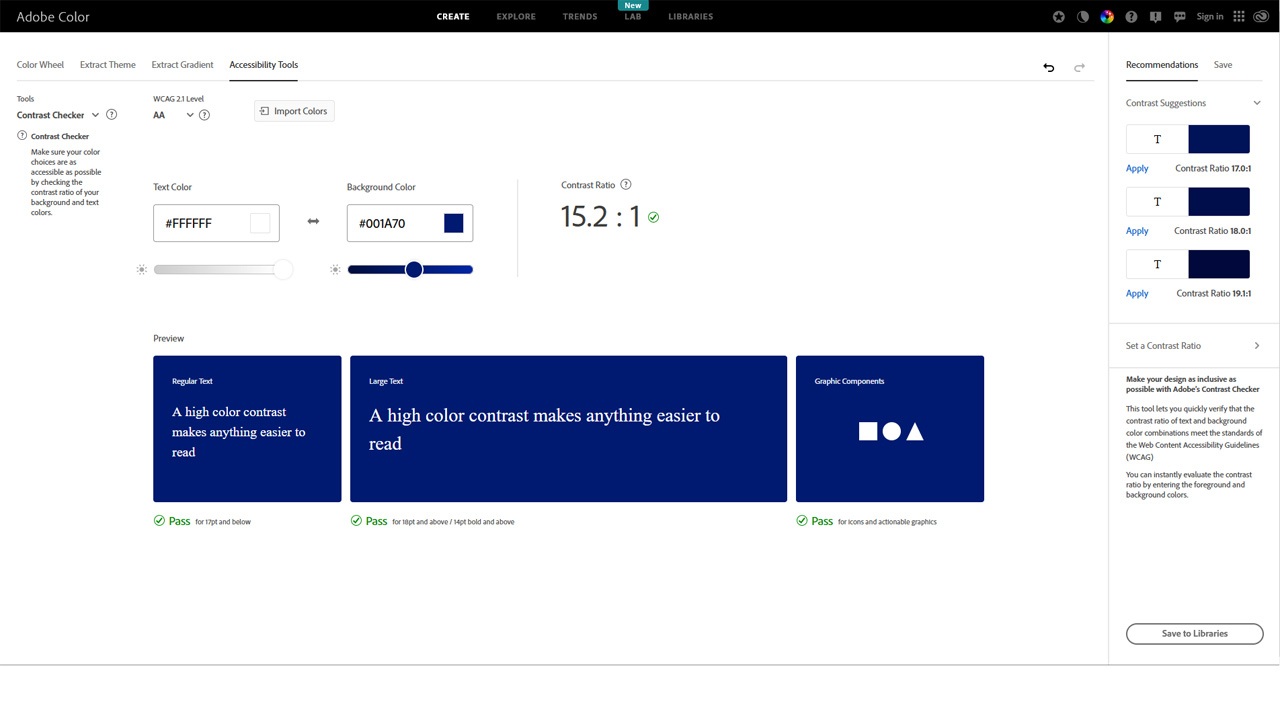Image resolution: width=1280 pixels, height=720 pixels.
Task: Open the Contrast Checker tools dropdown
Action: (x=58, y=115)
